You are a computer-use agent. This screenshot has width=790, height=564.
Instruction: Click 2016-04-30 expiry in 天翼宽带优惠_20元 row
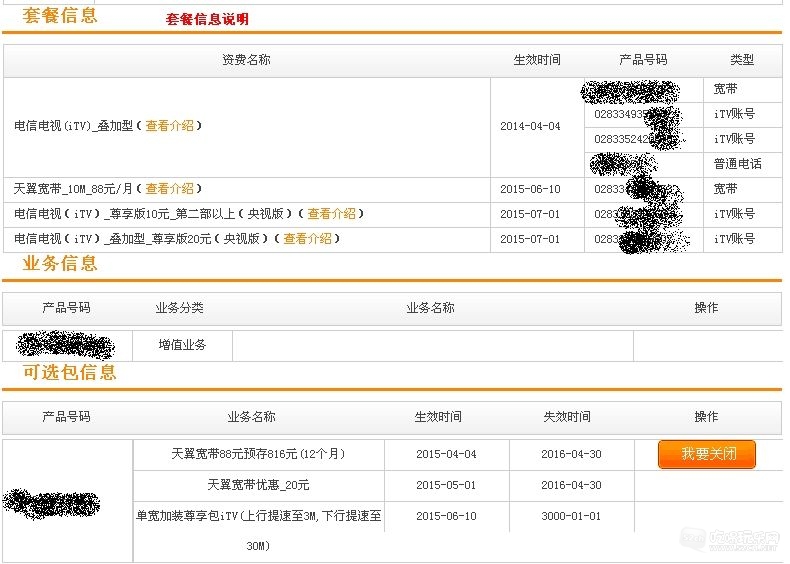point(571,486)
